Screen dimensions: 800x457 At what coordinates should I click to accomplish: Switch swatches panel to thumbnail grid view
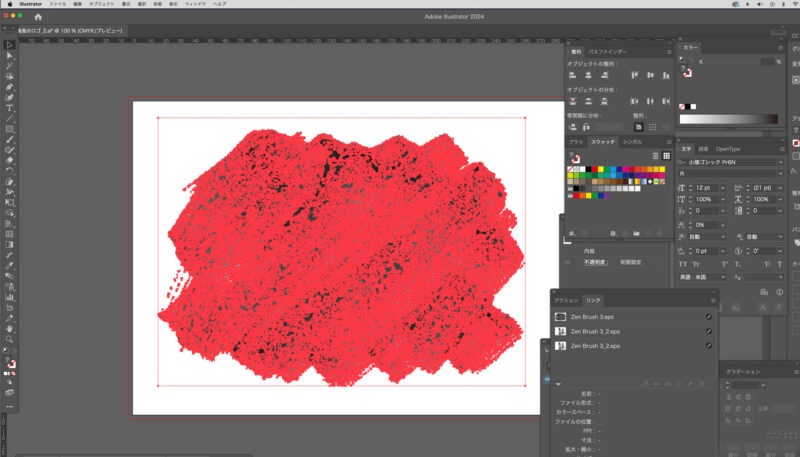pyautogui.click(x=666, y=156)
